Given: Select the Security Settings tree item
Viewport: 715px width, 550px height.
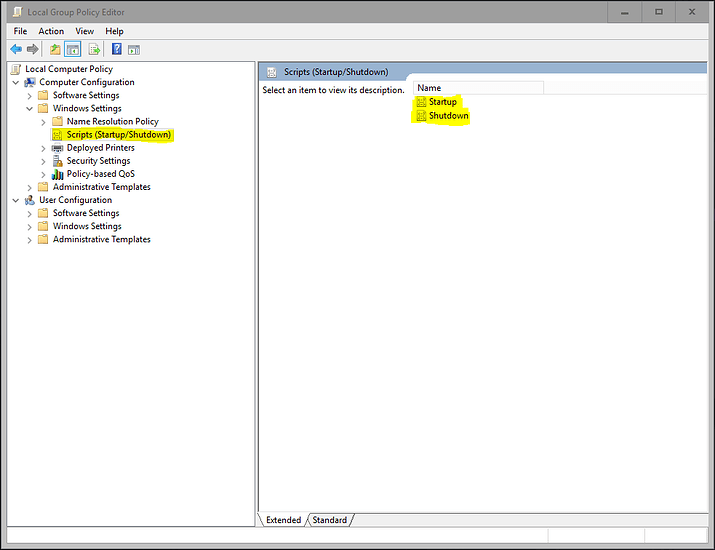Looking at the screenshot, I should [98, 161].
